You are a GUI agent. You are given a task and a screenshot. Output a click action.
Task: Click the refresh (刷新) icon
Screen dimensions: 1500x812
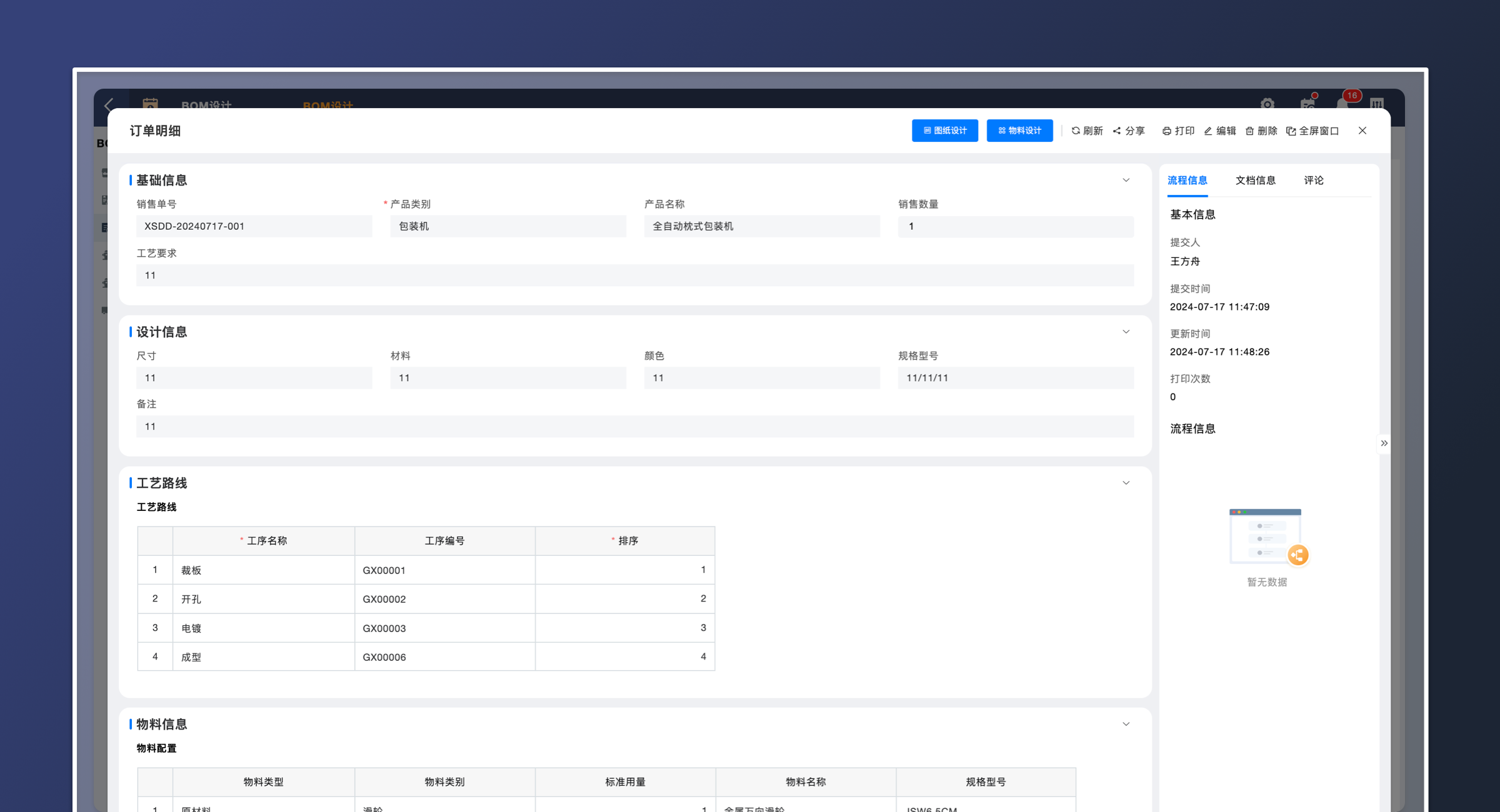(1076, 131)
